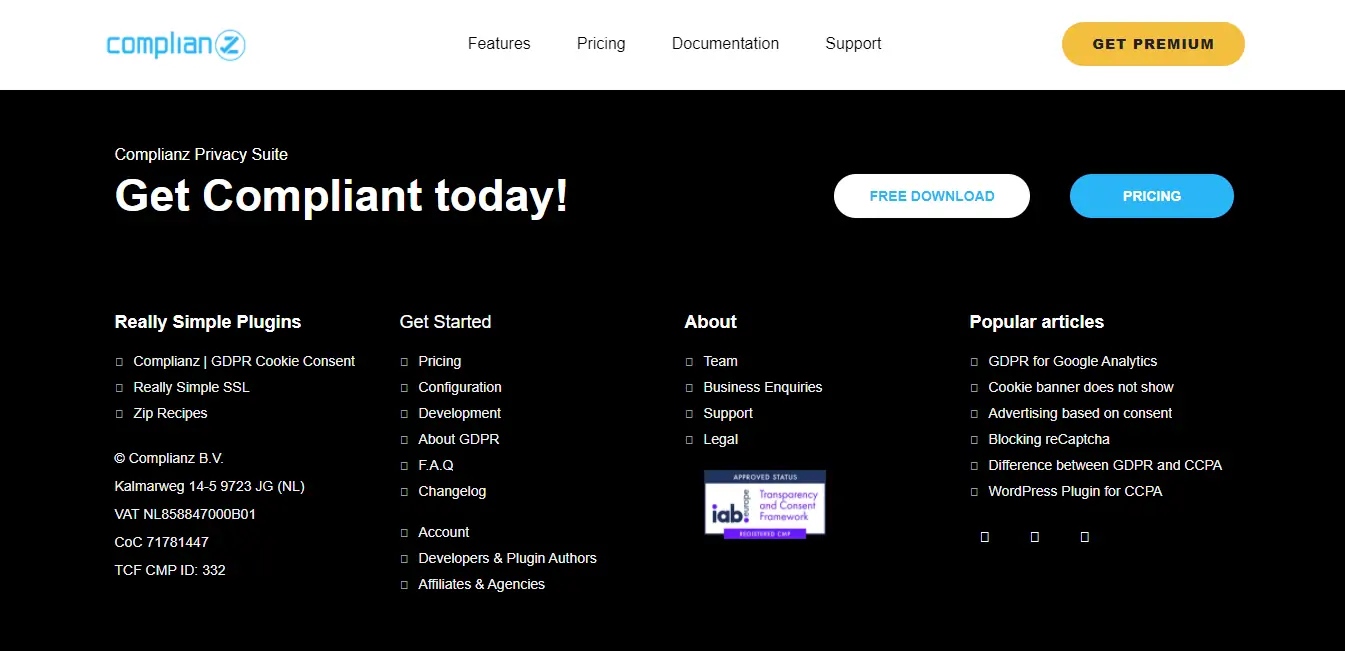The height and width of the screenshot is (651, 1345).
Task: Click the middle social media icon
Action: coord(1034,537)
